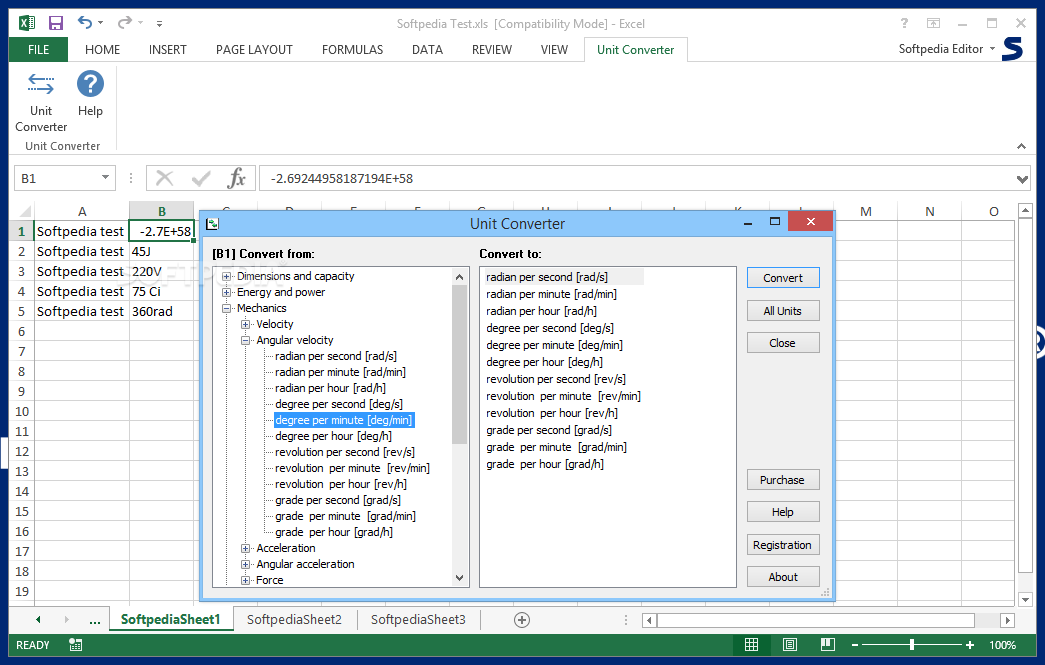Click the Save icon in quick access toolbar
The width and height of the screenshot is (1045, 665).
pyautogui.click(x=56, y=23)
